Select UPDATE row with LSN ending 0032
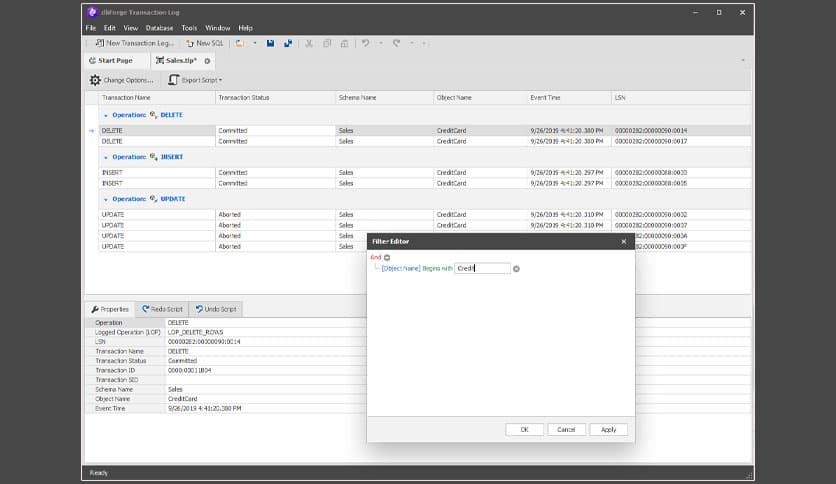This screenshot has width=836, height=484. click(424, 215)
